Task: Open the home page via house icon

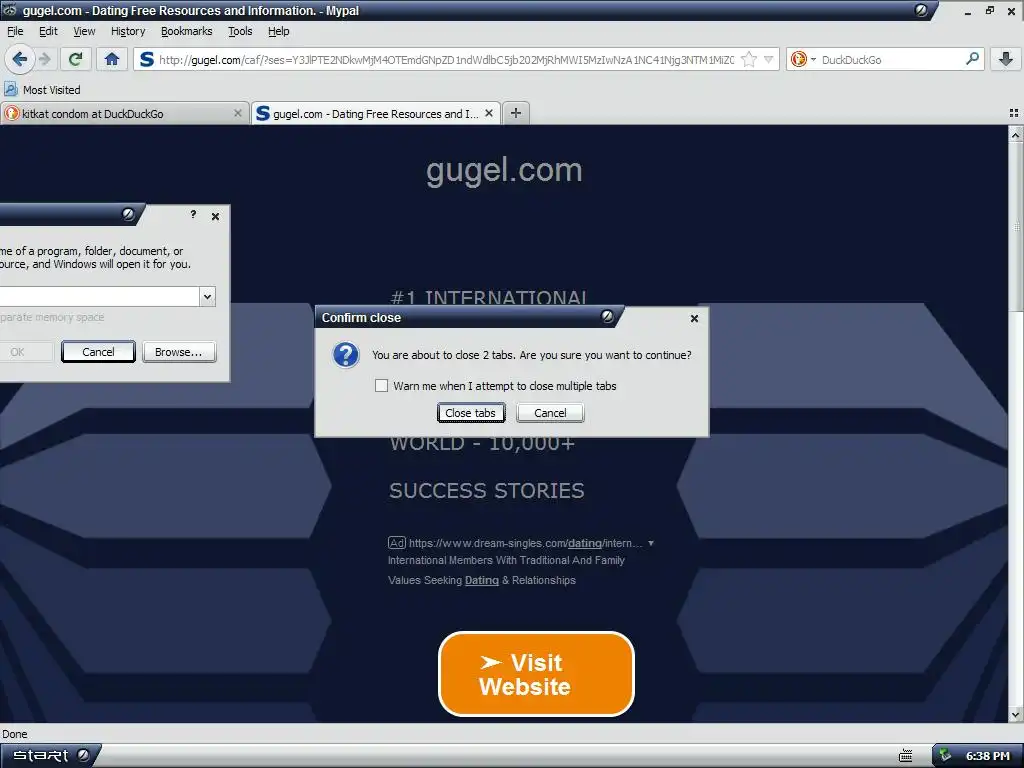Action: click(x=112, y=59)
